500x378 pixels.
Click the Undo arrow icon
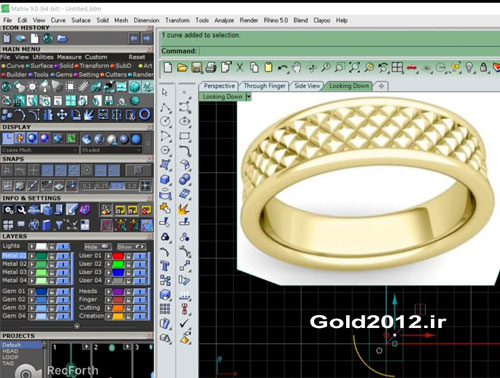pos(282,68)
